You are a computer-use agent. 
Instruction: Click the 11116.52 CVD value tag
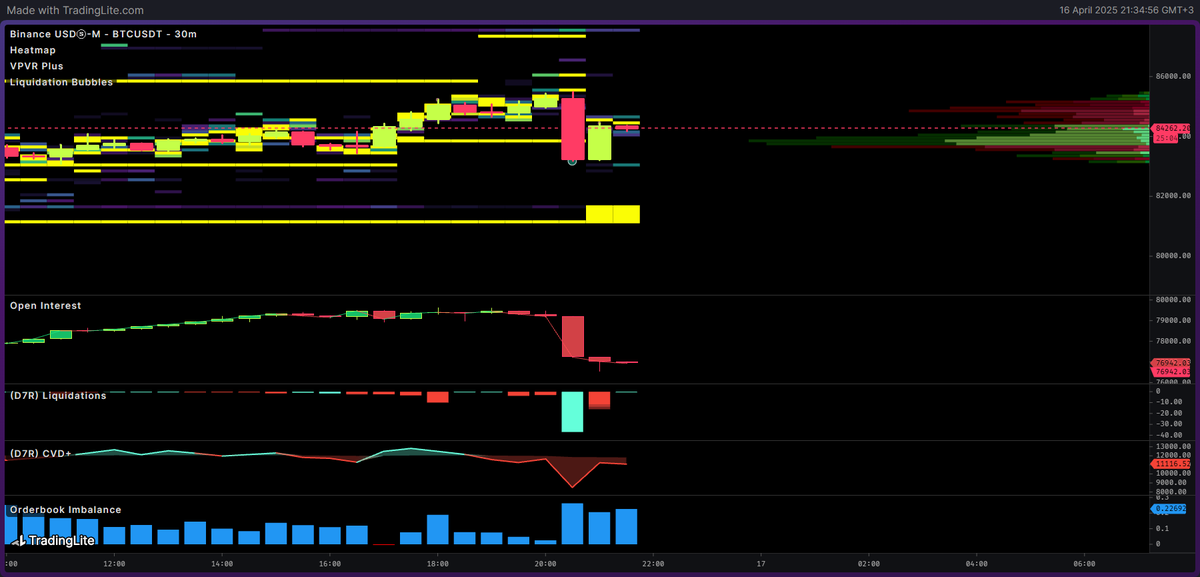(1172, 464)
